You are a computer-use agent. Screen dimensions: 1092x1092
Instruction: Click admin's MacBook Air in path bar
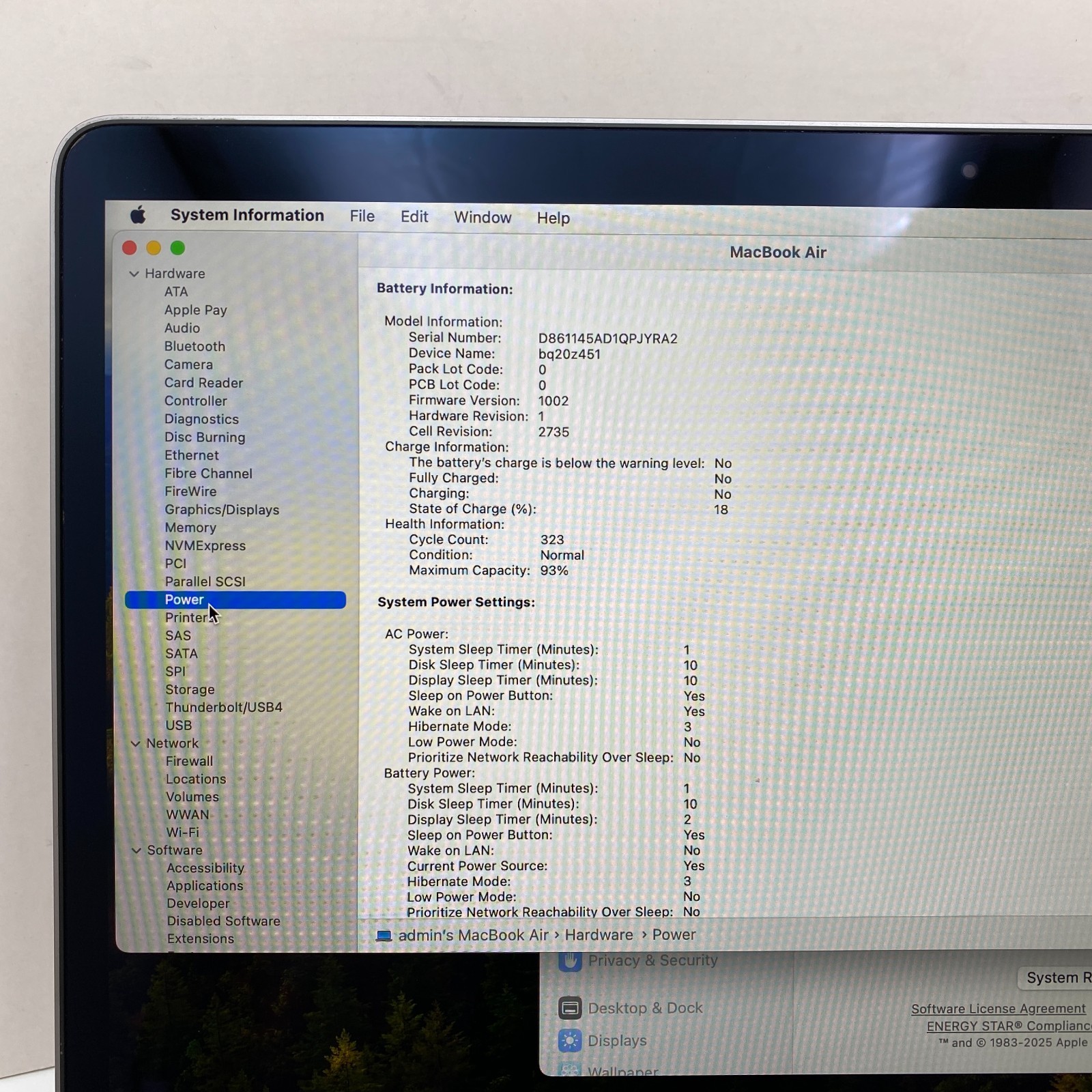pos(473,935)
